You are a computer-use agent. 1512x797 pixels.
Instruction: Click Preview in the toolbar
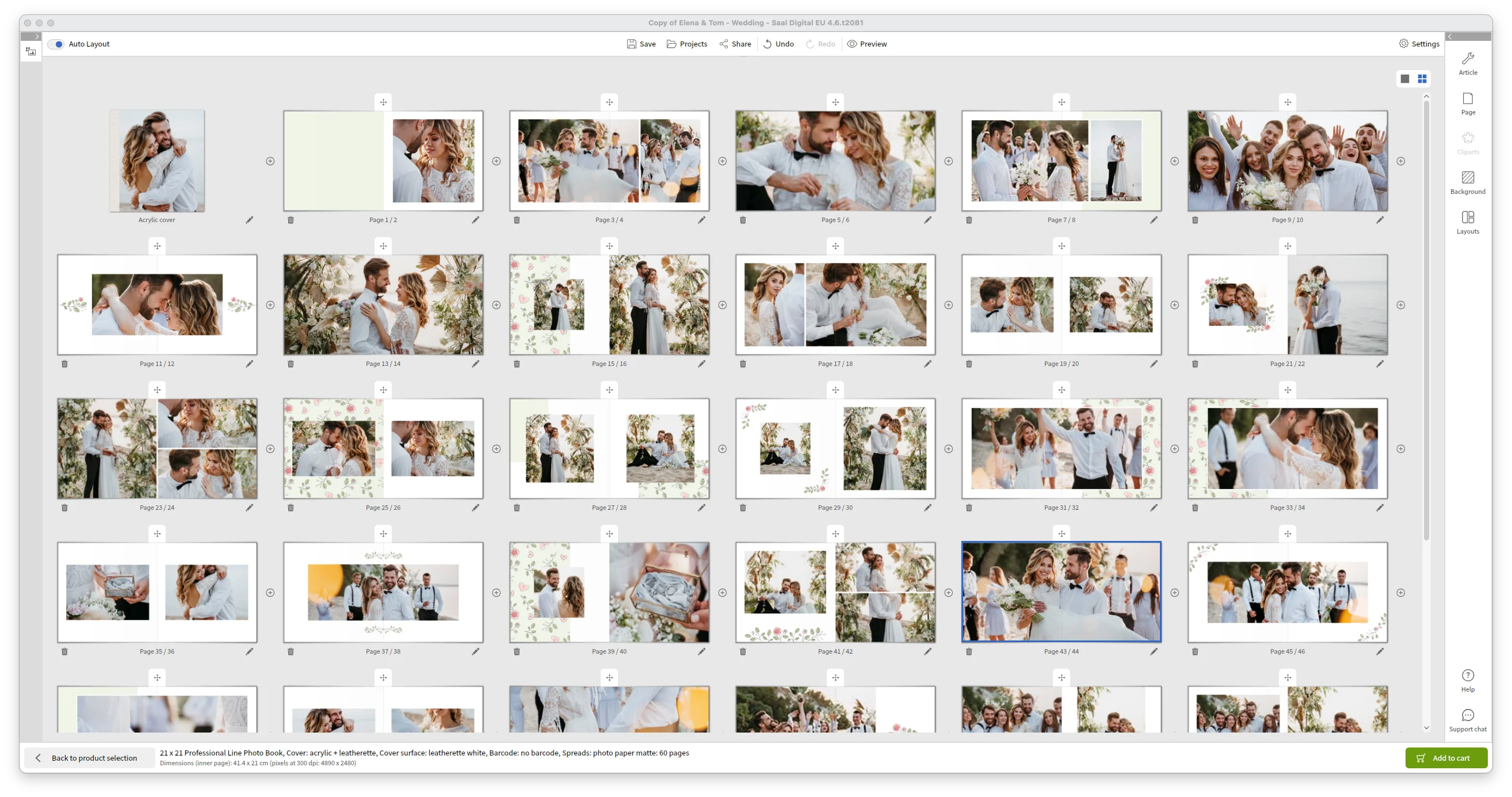coord(867,44)
